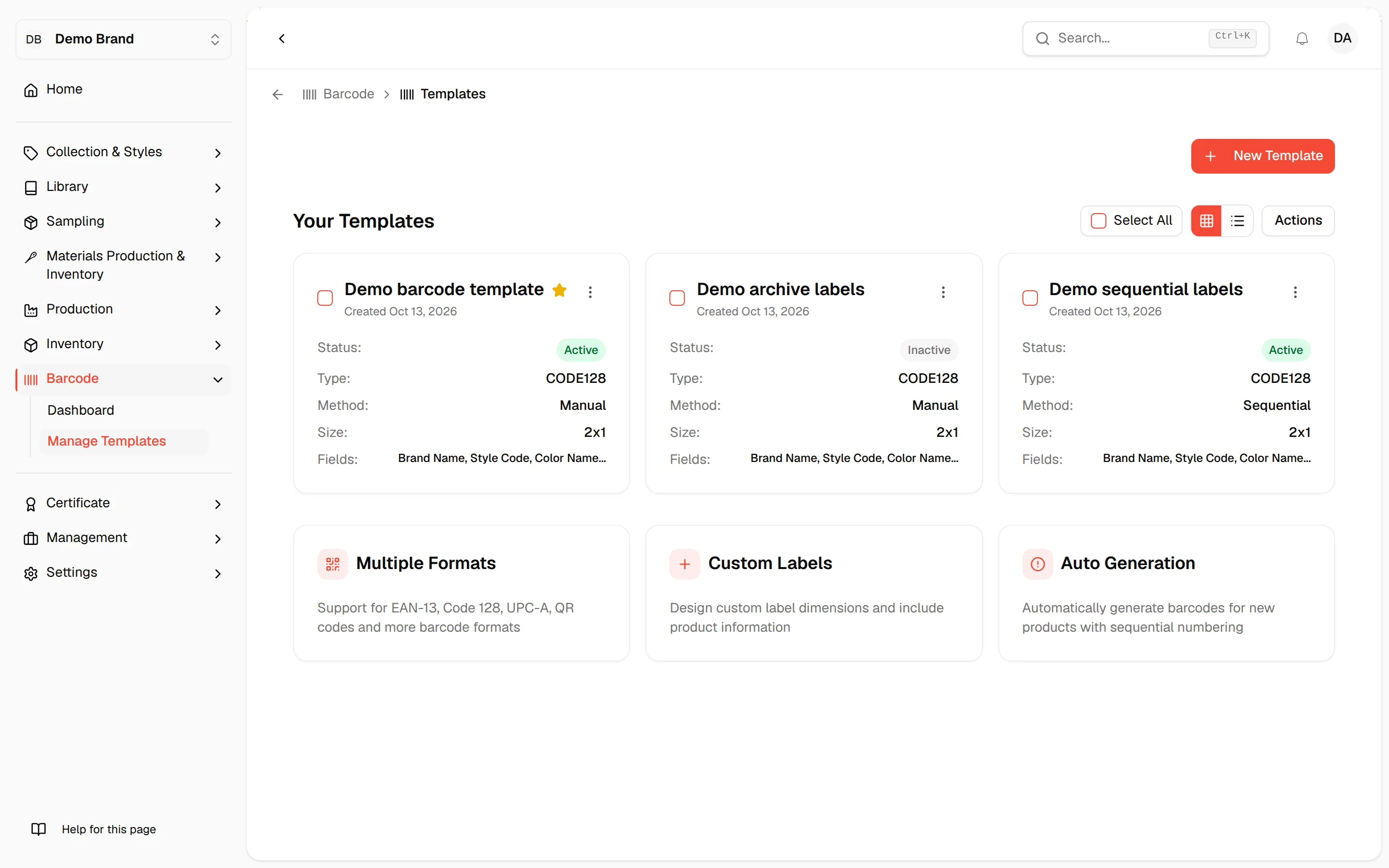Open the Production menu label

pos(80,309)
